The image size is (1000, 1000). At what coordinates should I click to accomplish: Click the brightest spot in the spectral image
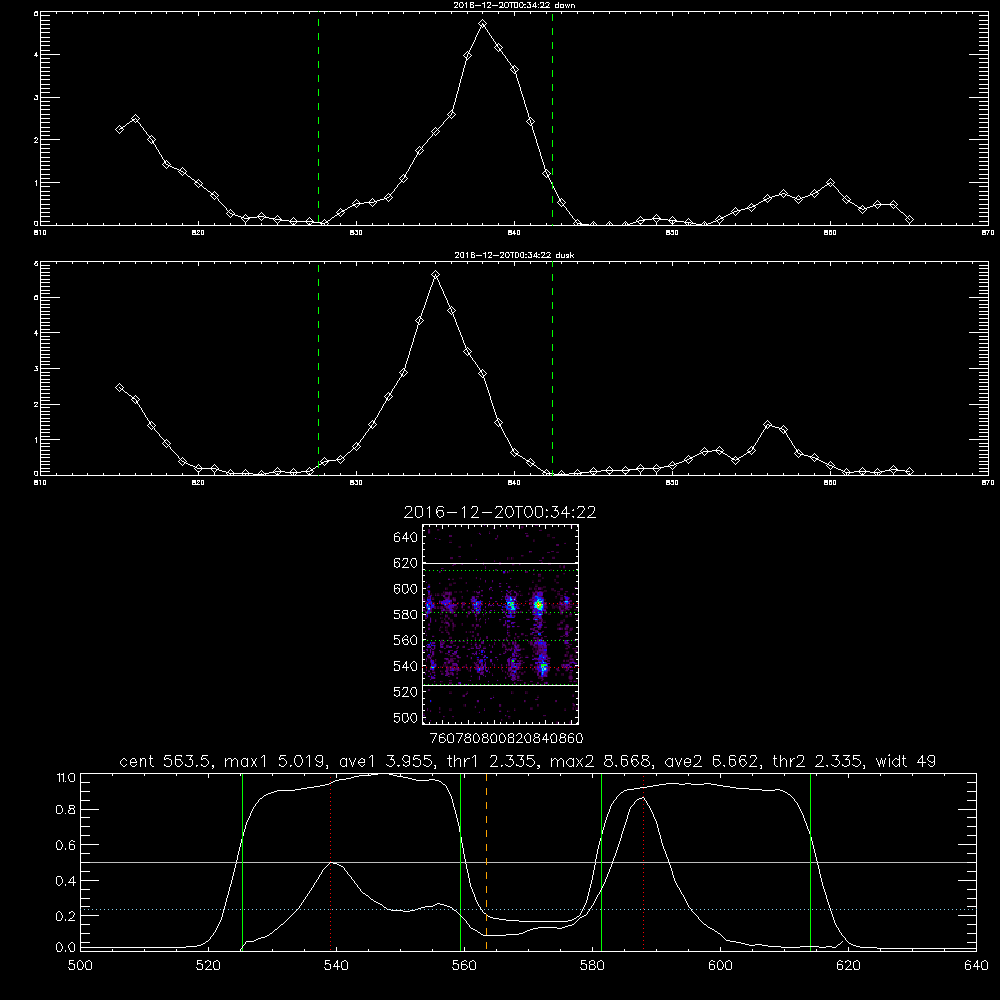point(539,604)
